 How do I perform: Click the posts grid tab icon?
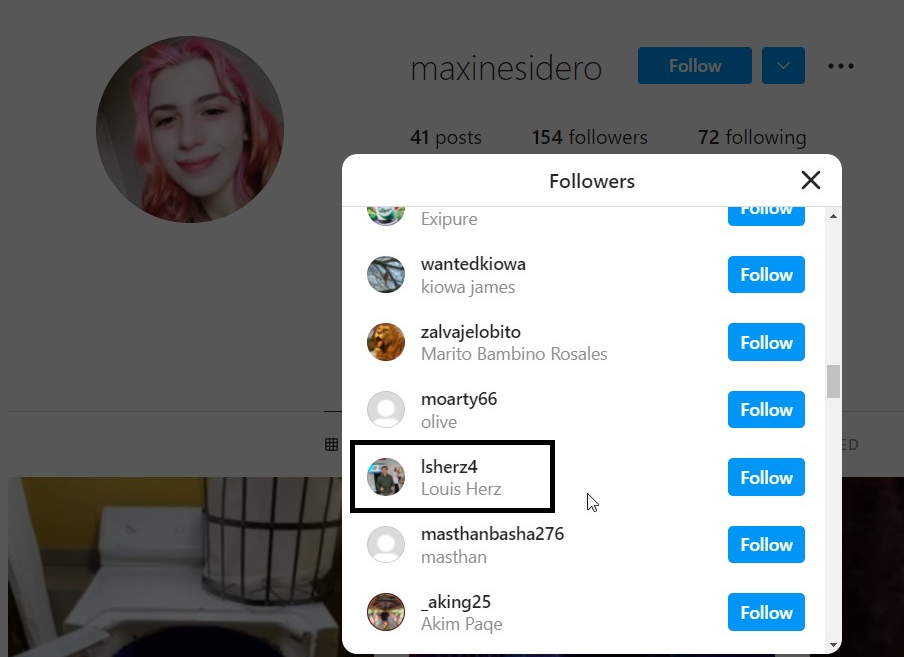click(332, 444)
